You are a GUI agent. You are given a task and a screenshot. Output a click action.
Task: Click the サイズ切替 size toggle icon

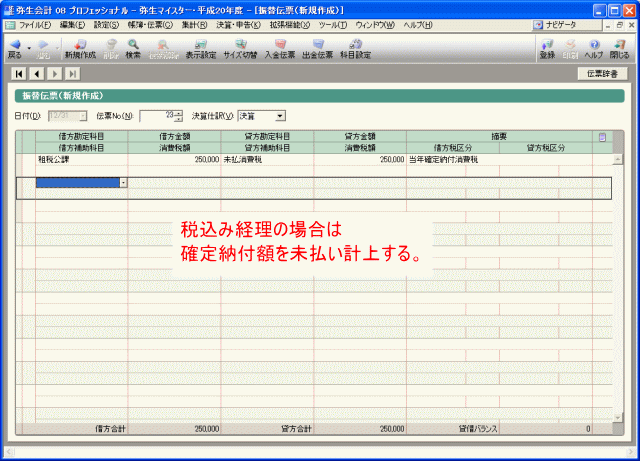point(240,49)
